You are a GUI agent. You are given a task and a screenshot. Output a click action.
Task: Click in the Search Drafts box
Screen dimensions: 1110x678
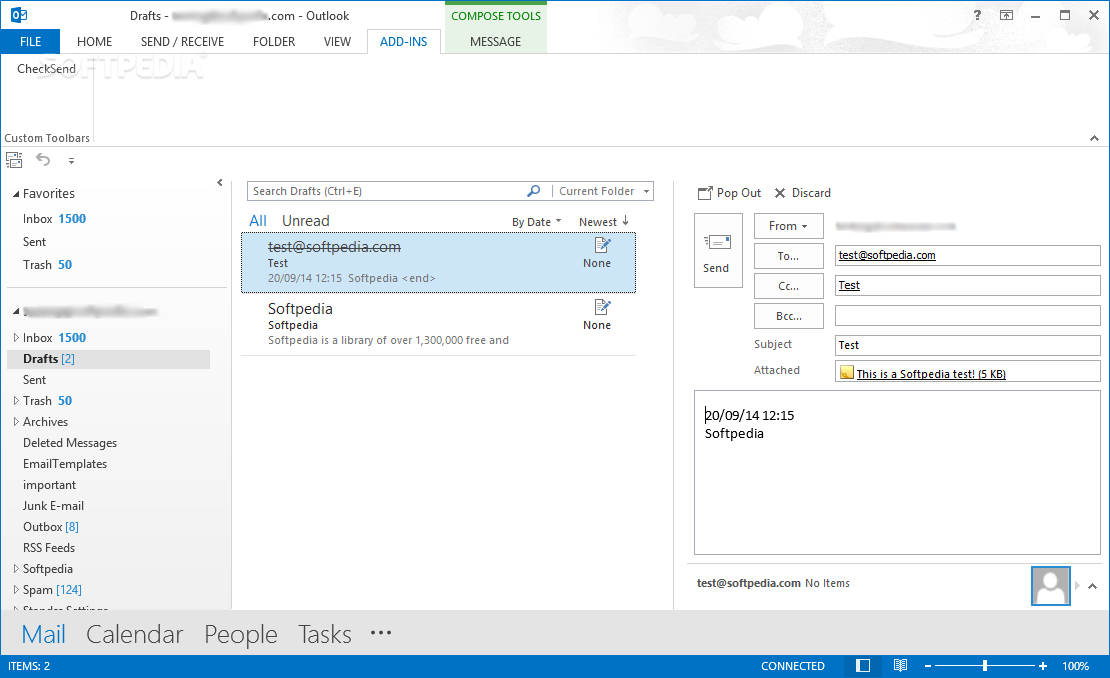pos(387,191)
